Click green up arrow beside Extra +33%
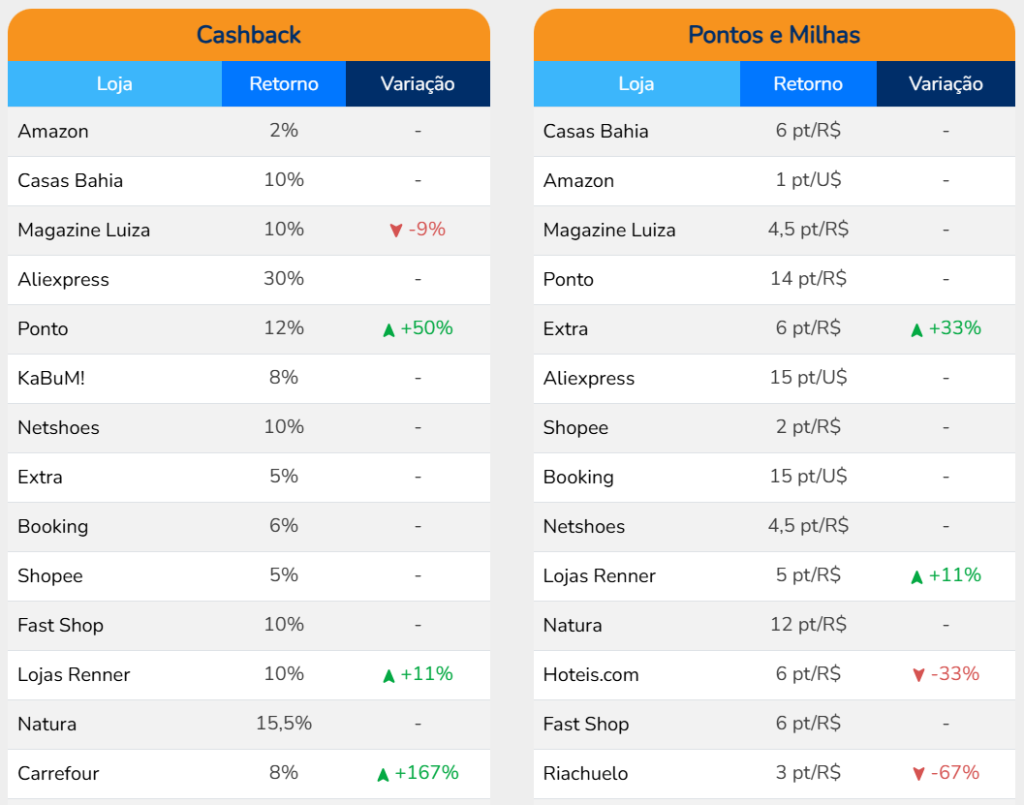Viewport: 1024px width, 805px height. click(x=917, y=330)
